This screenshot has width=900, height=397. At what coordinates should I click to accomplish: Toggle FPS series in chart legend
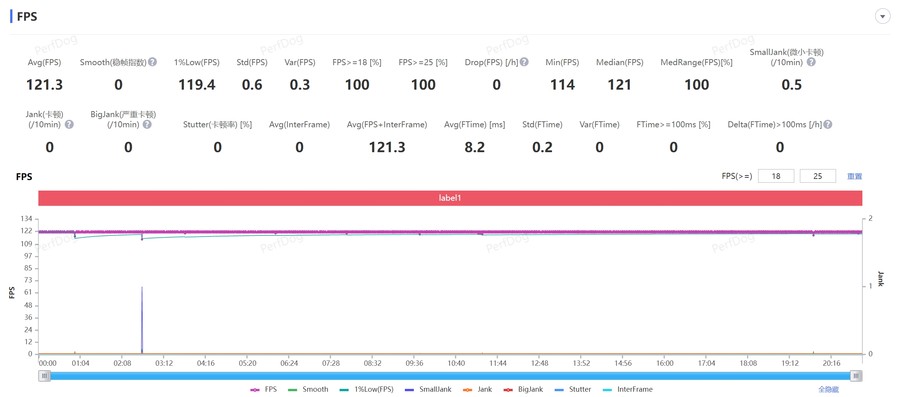coord(263,390)
